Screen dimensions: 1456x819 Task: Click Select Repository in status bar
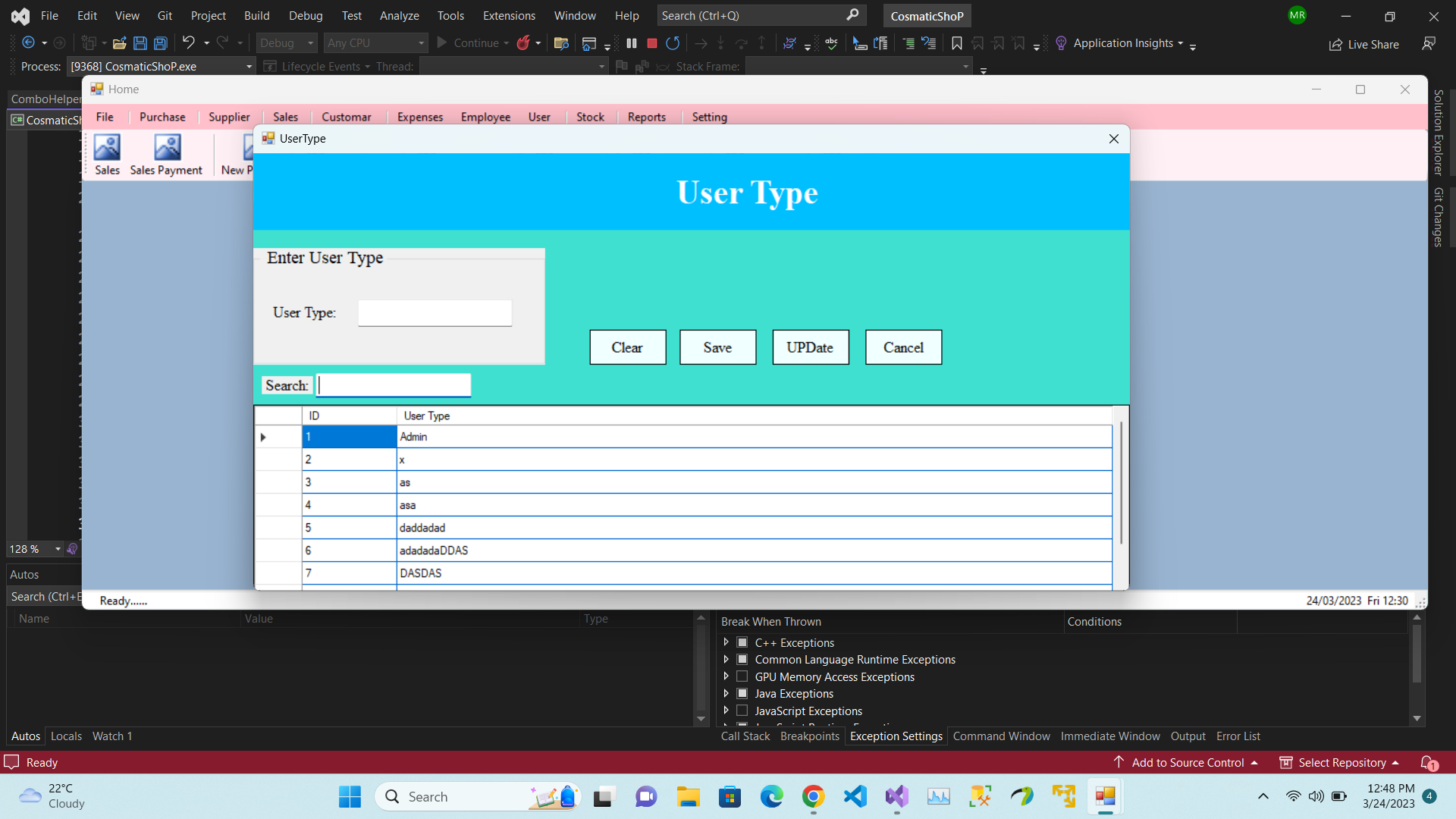click(x=1341, y=763)
